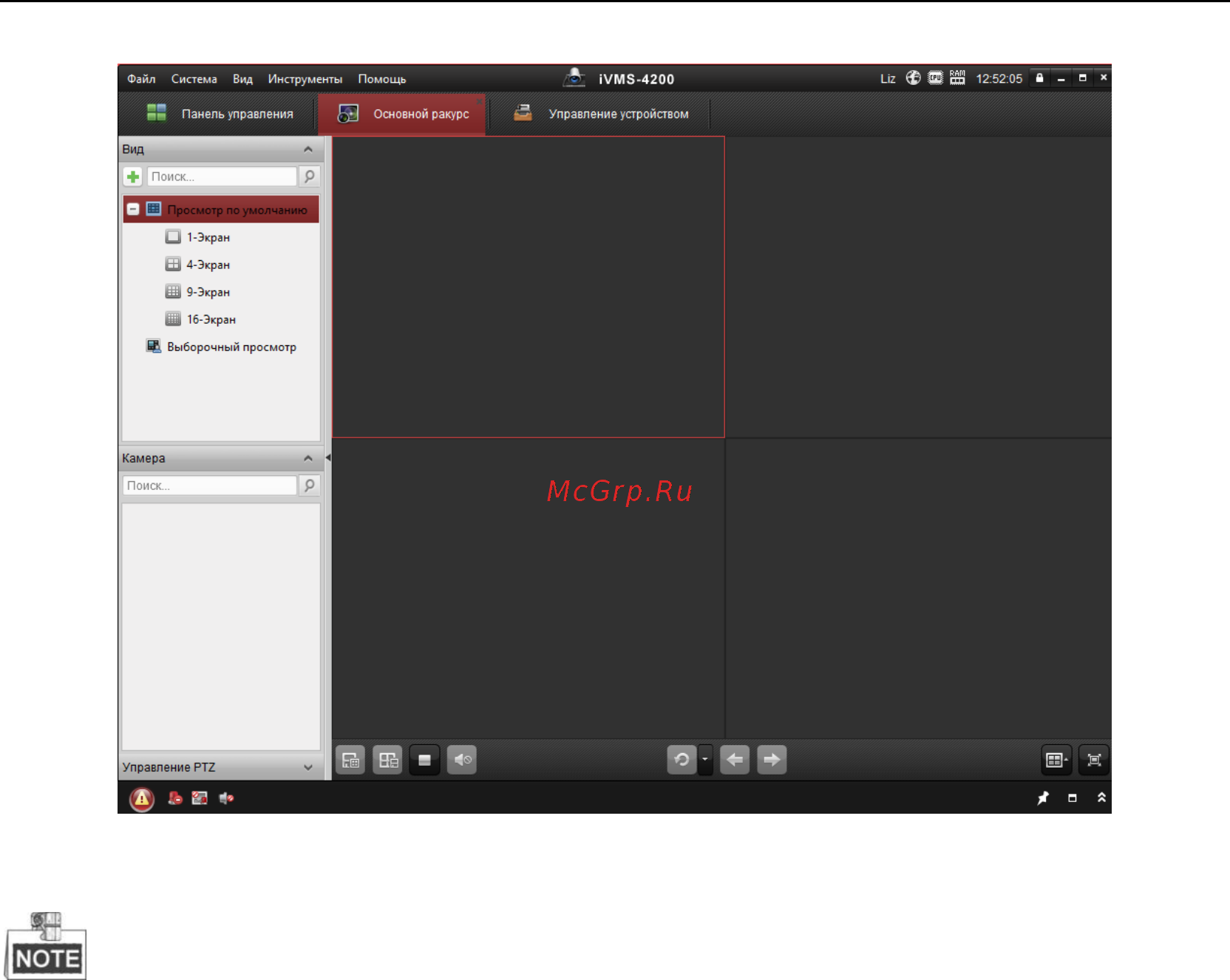Image resolution: width=1230 pixels, height=980 pixels.
Task: Click the save view as icon
Action: coord(387,760)
